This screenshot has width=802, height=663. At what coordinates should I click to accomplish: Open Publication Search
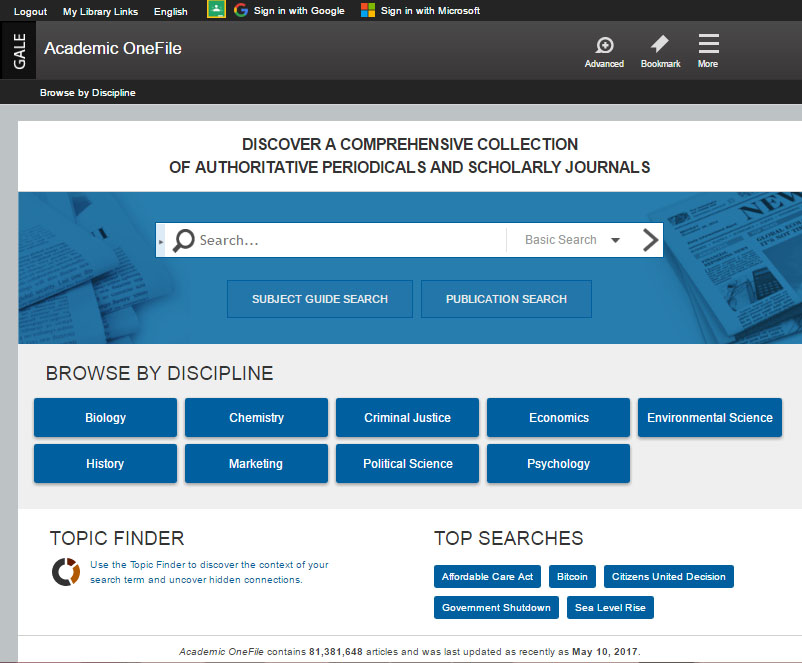(505, 299)
